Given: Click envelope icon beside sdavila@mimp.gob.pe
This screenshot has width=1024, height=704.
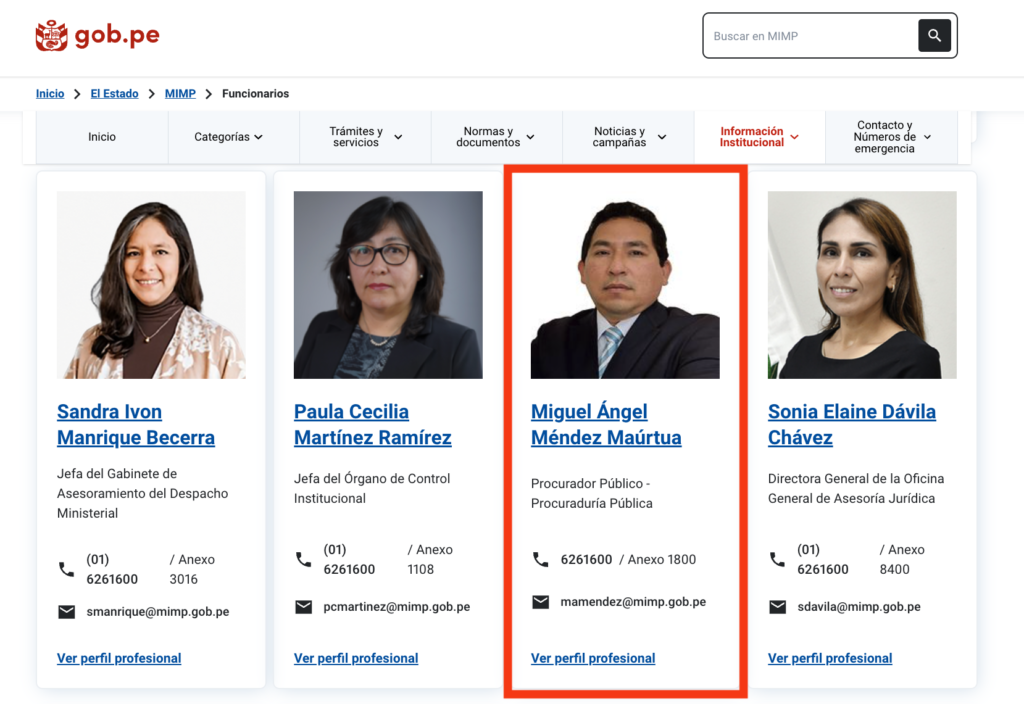Looking at the screenshot, I should click(777, 607).
